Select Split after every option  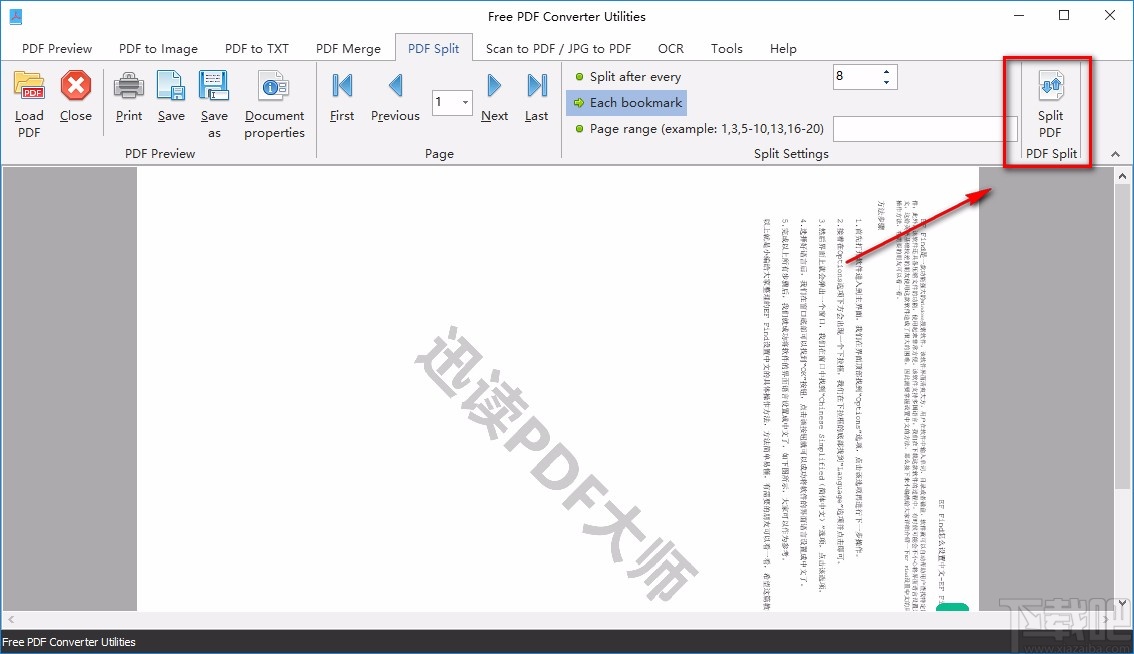628,77
